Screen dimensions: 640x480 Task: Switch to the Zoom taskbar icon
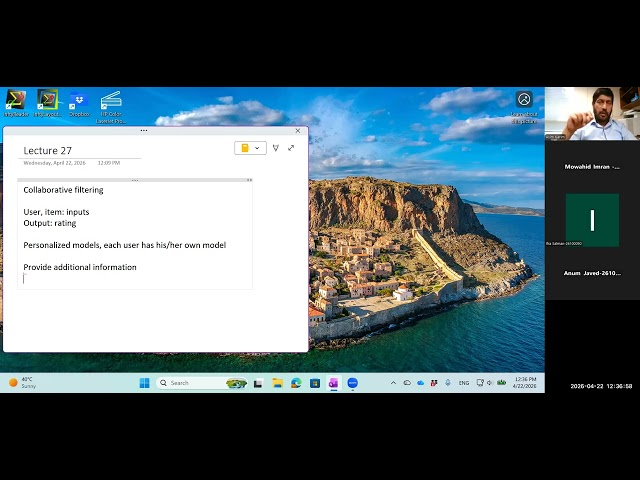point(353,383)
